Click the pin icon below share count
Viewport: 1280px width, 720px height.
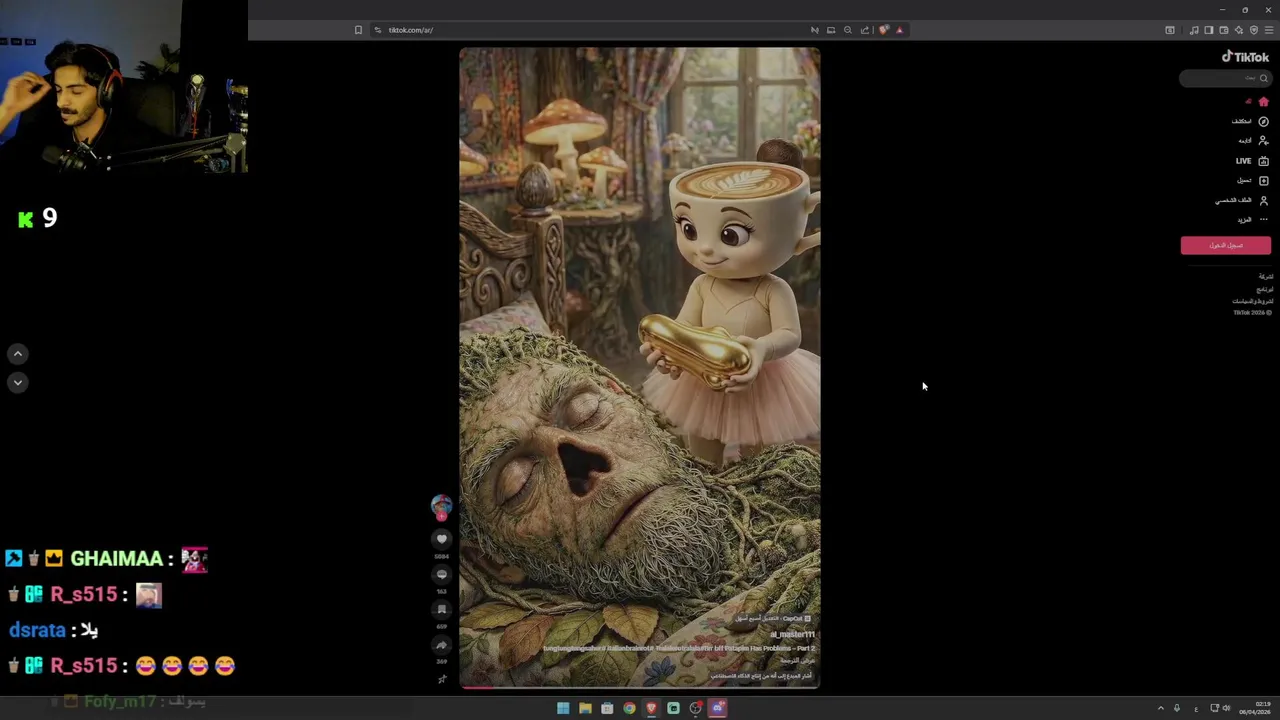click(442, 679)
